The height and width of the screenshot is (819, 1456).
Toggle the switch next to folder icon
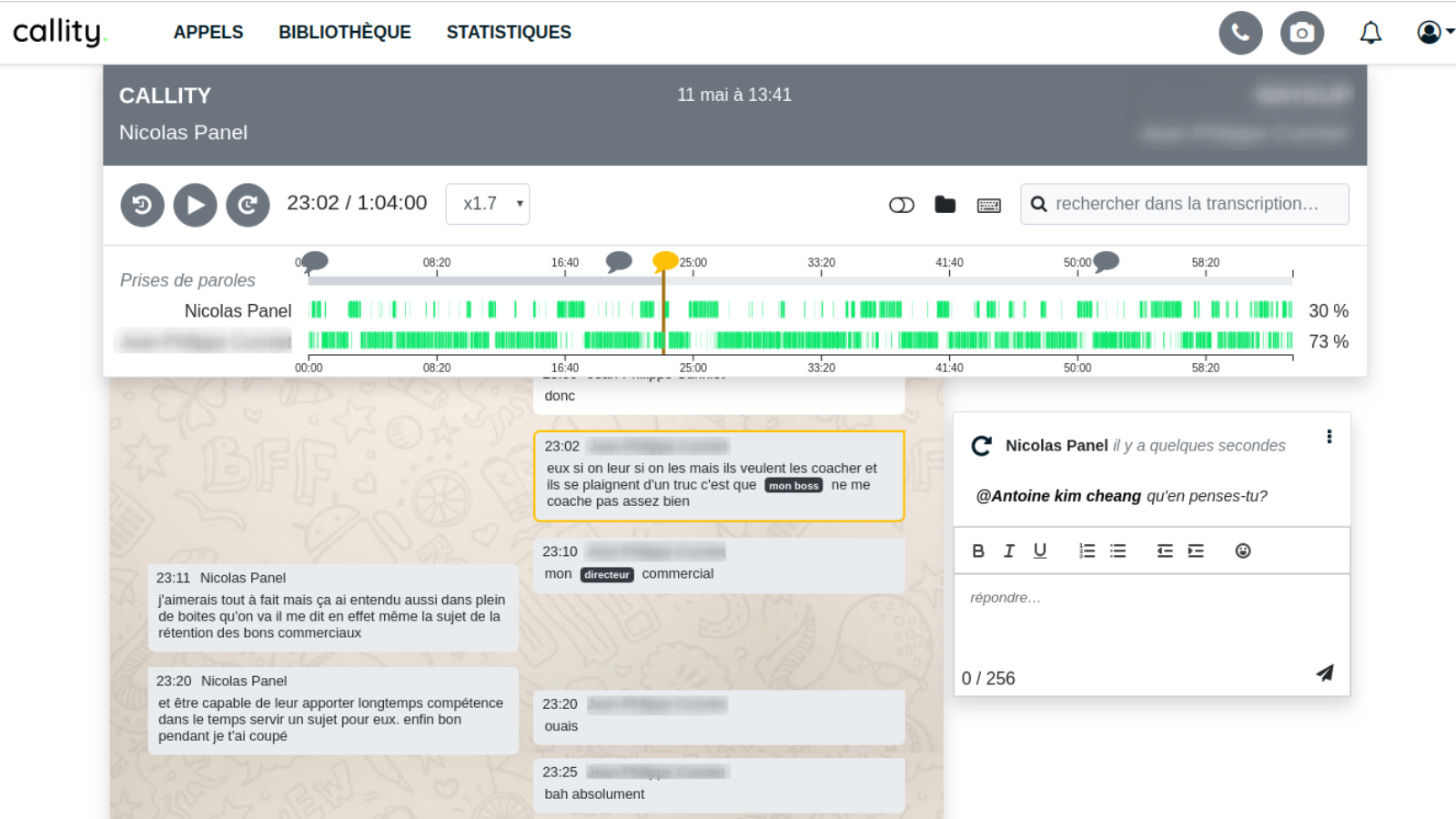(x=901, y=205)
